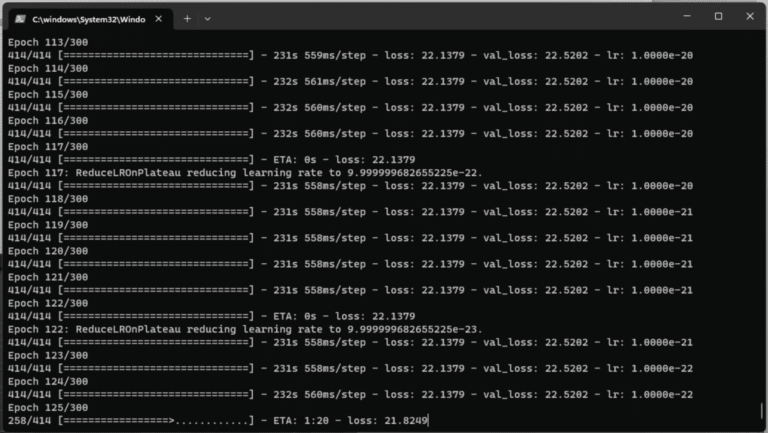Screen dimensions: 768x433
Task: Click the terminal scrollbar thumb
Action: coord(762,410)
